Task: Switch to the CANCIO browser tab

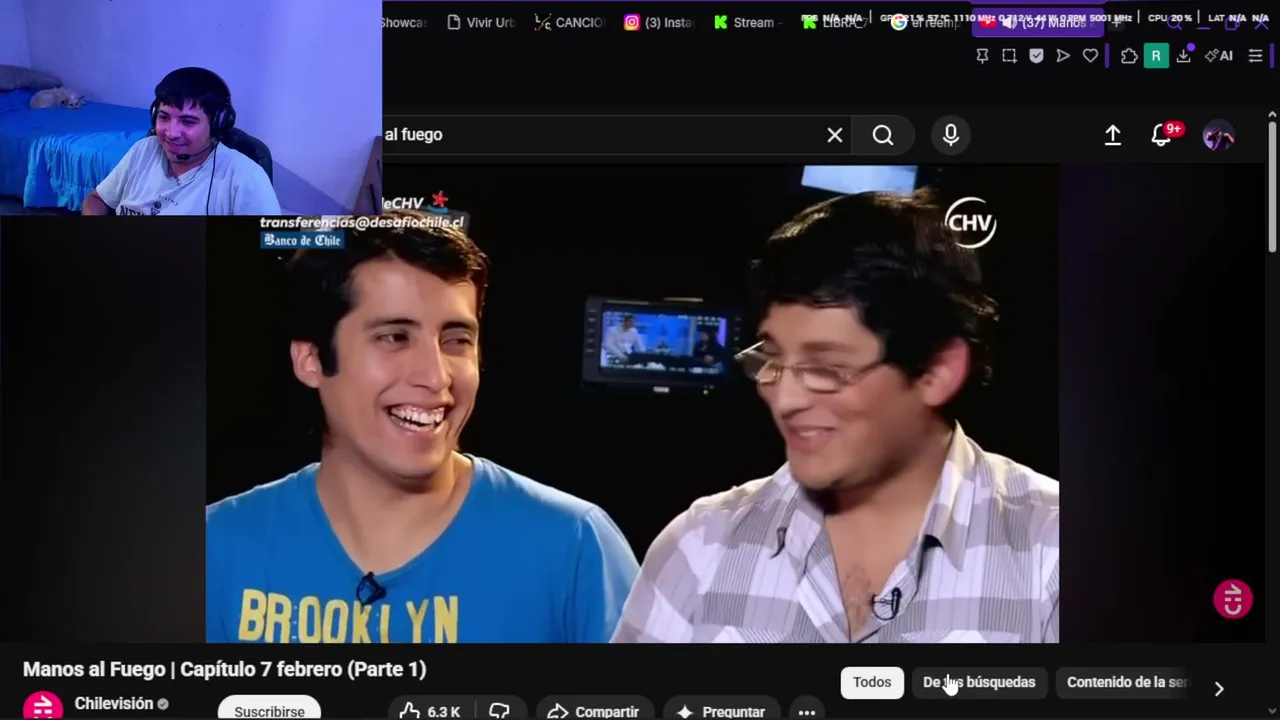Action: (x=570, y=22)
